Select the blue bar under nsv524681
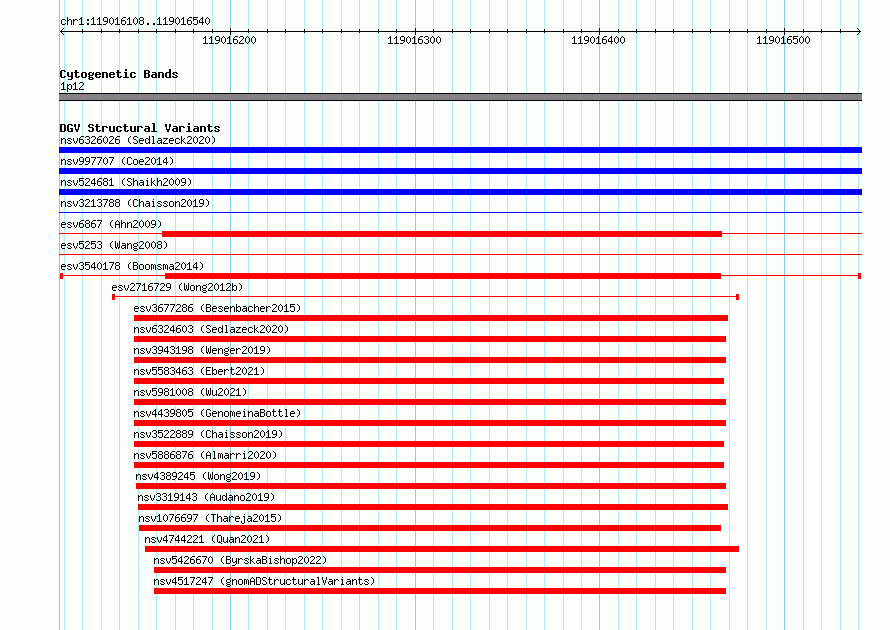This screenshot has width=890, height=630. tap(460, 192)
